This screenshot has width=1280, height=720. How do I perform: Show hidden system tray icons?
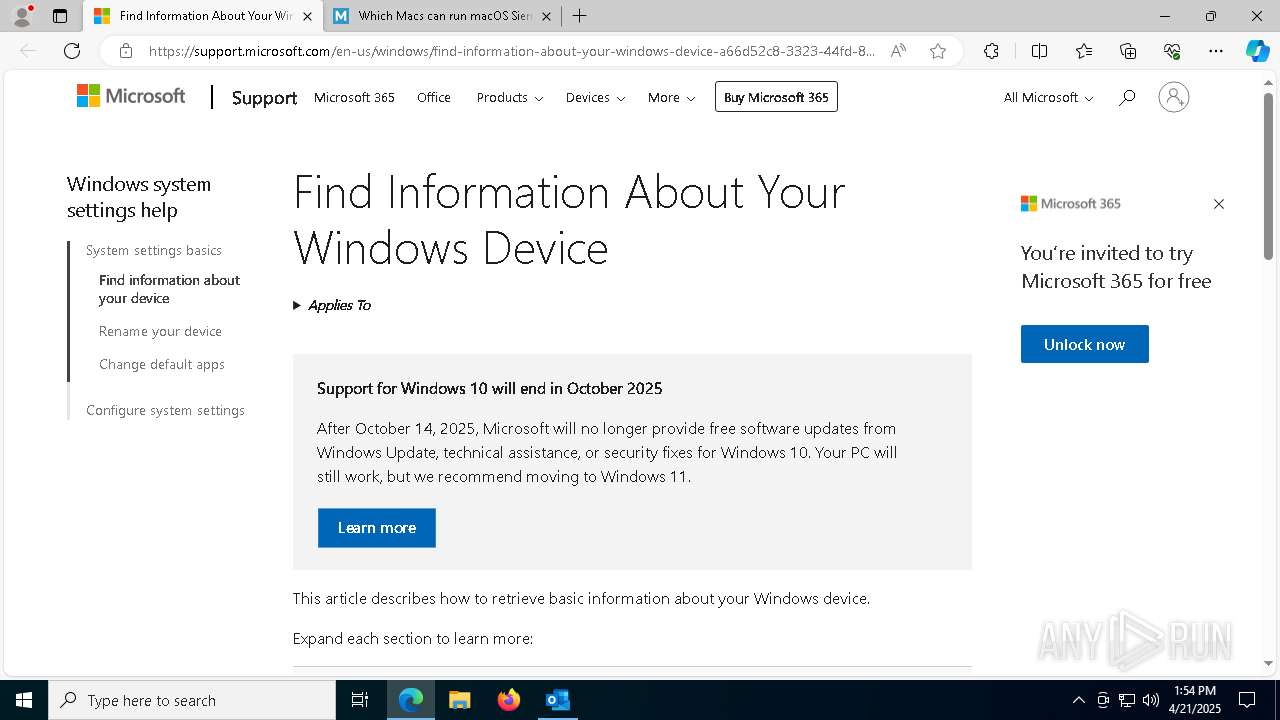1078,700
